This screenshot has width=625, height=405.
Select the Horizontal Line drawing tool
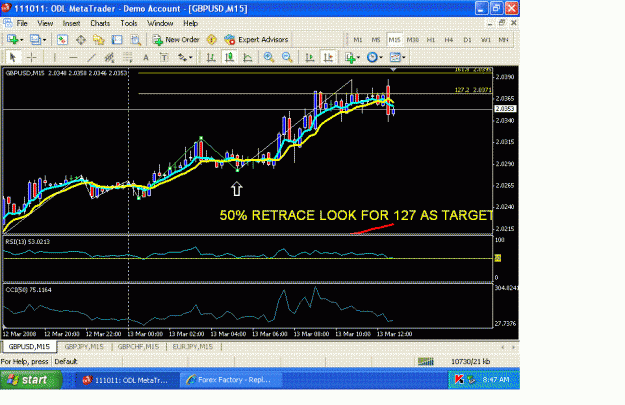(x=73, y=57)
